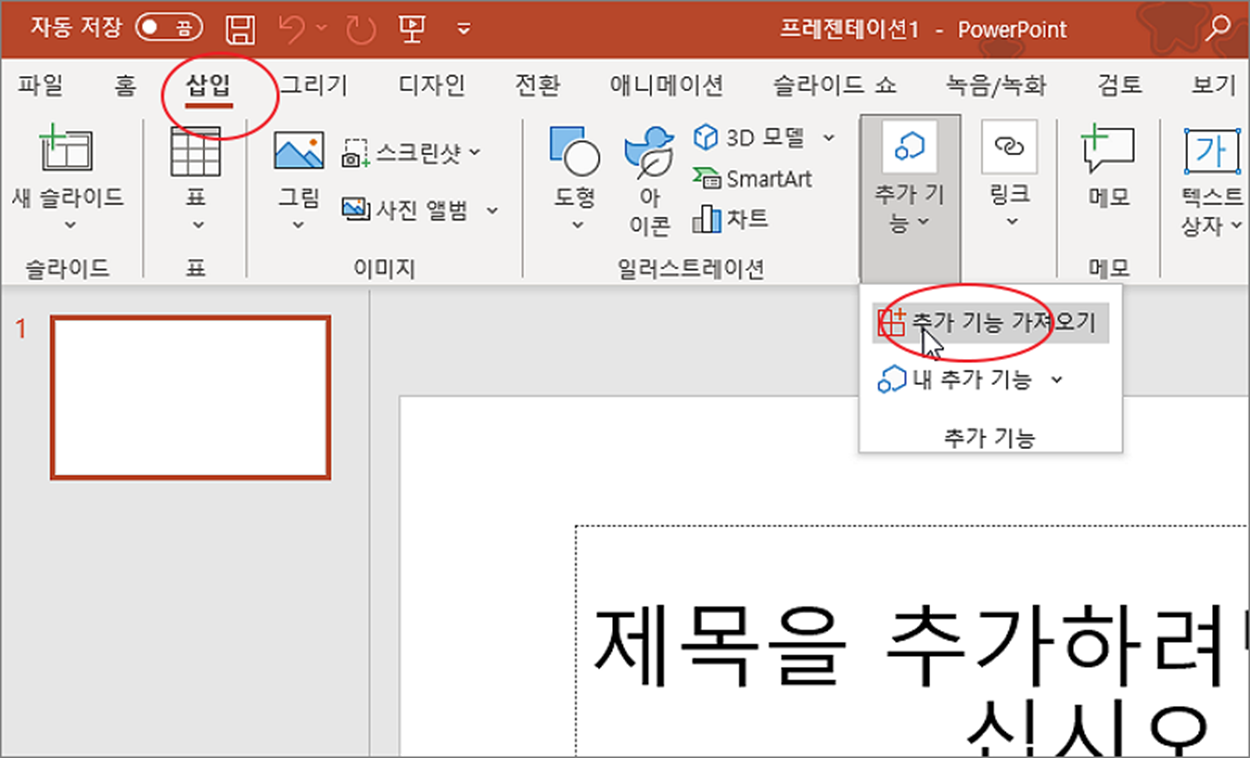This screenshot has width=1250, height=758.
Task: Click the 그림 picture icon
Action: click(x=299, y=151)
